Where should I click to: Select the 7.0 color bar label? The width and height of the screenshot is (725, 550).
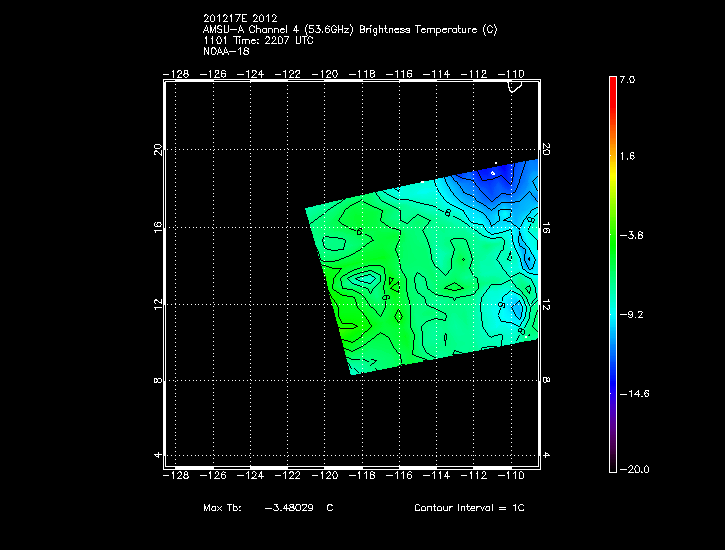[x=626, y=79]
